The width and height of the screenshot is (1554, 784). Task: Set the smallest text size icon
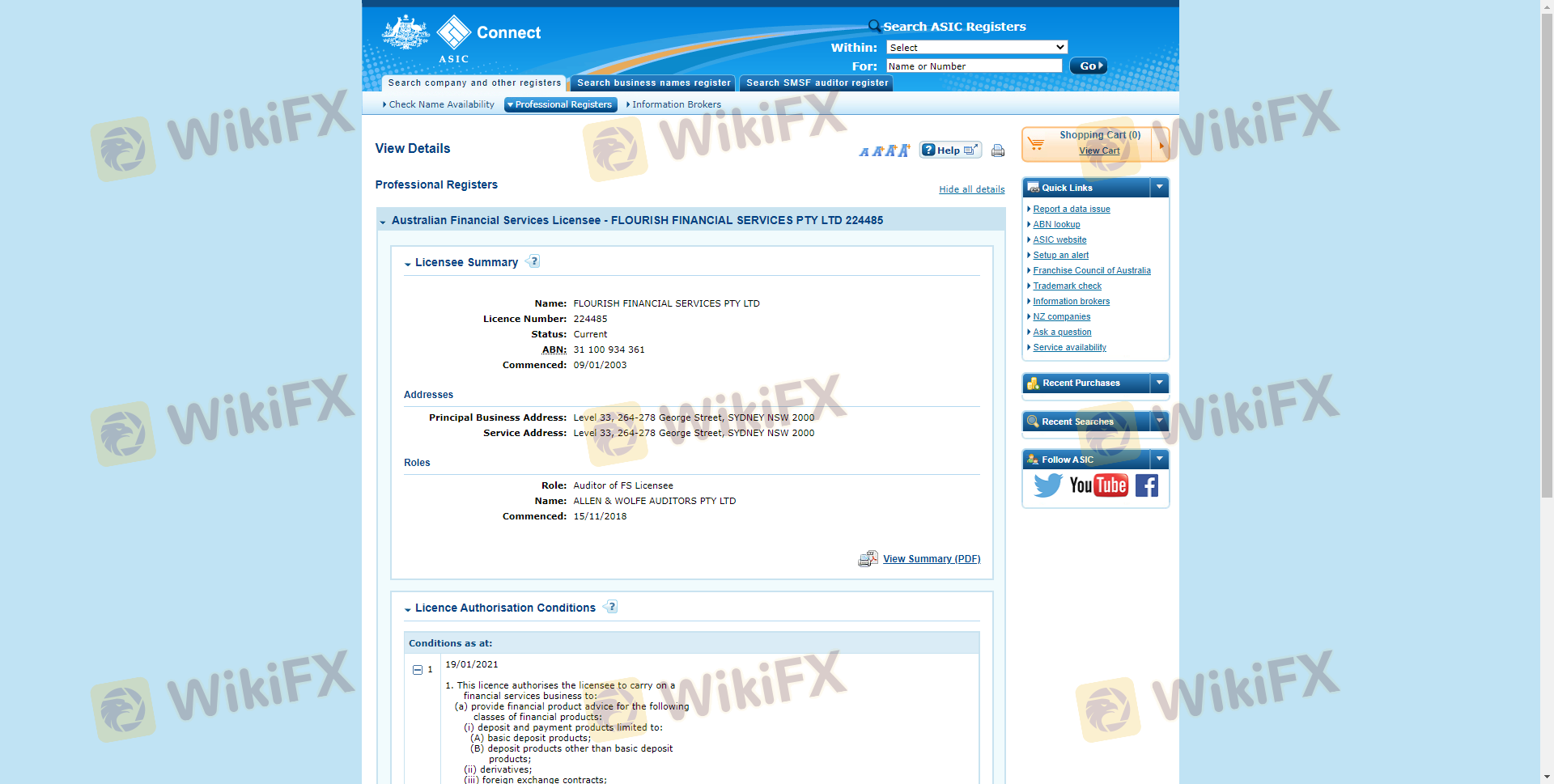[864, 152]
